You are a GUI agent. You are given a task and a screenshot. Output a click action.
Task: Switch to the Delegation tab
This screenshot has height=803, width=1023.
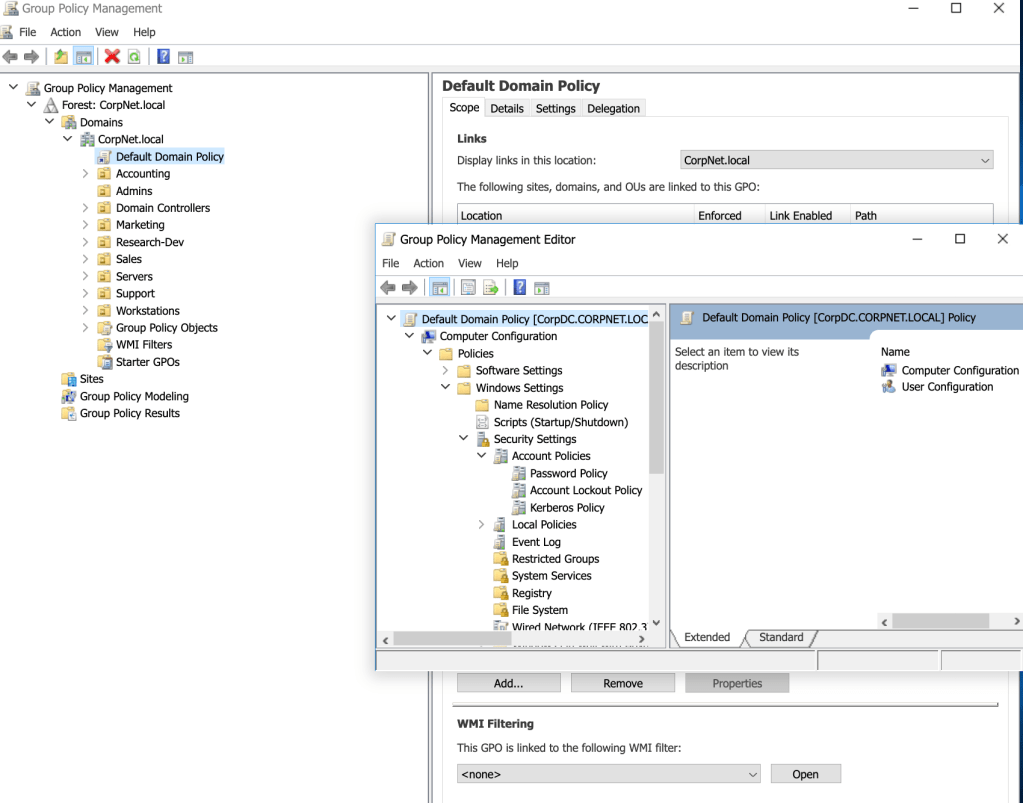coord(613,108)
